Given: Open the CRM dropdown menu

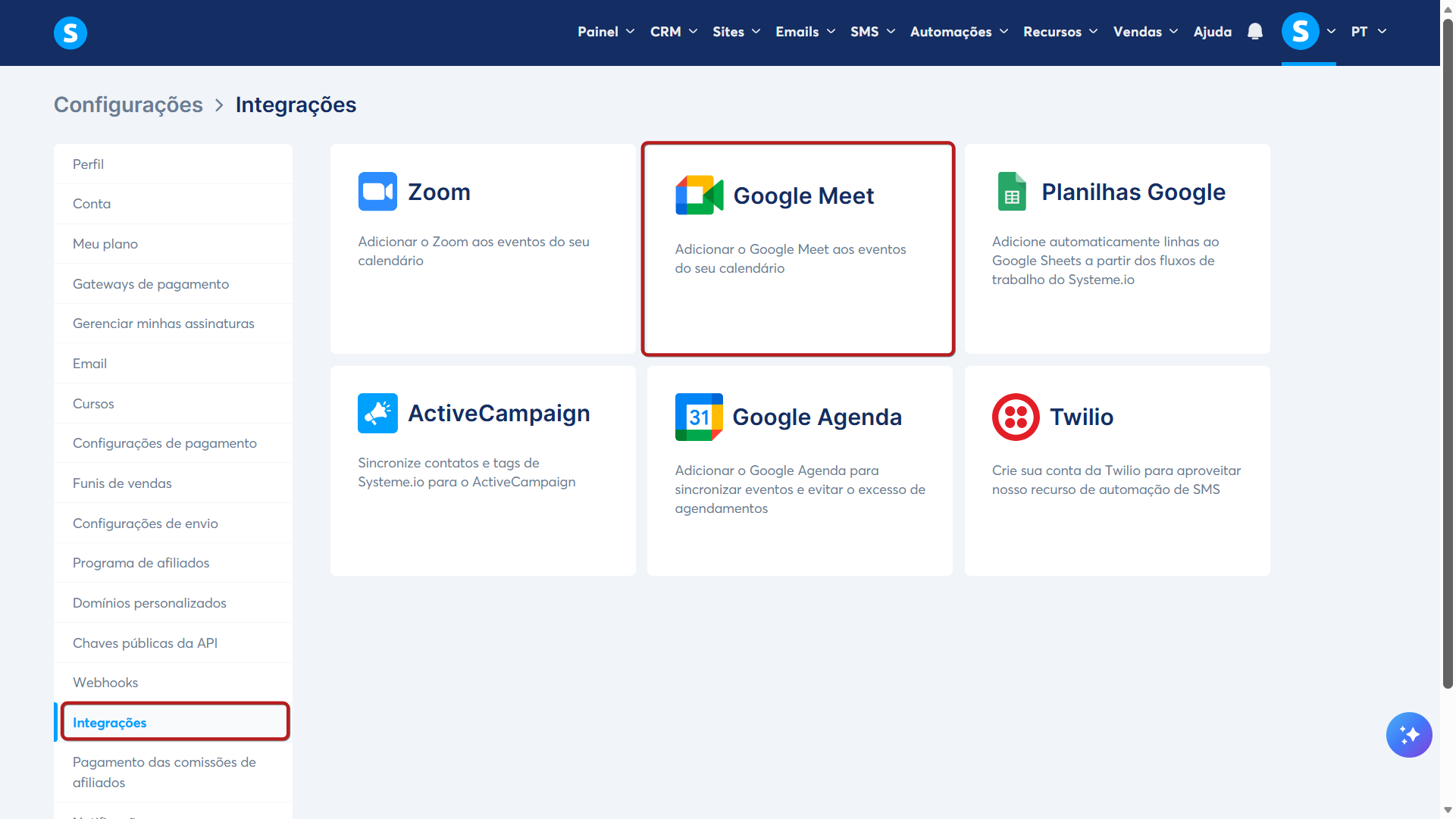Looking at the screenshot, I should point(673,32).
